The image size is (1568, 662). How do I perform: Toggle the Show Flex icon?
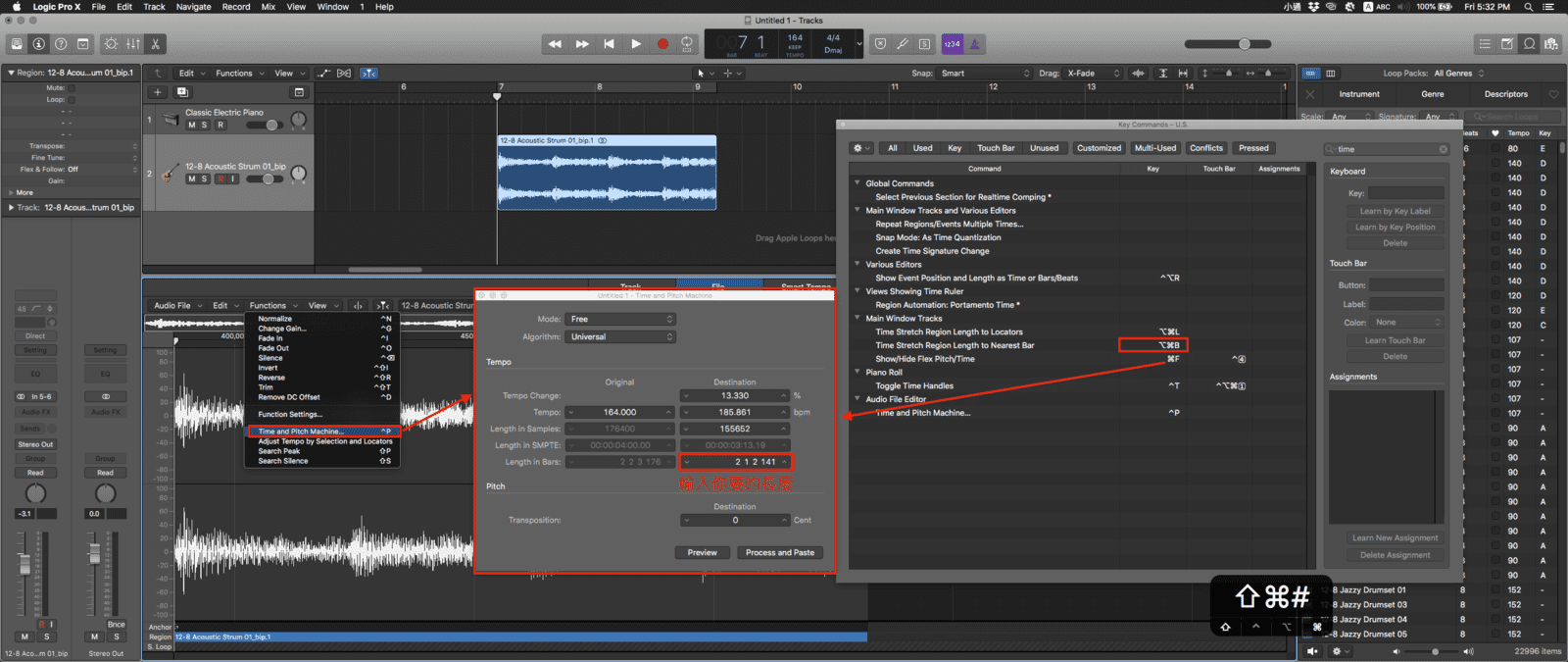344,74
